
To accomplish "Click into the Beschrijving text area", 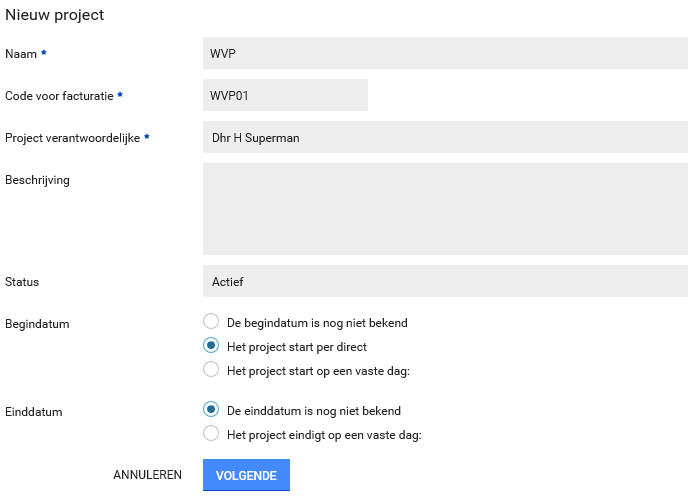I will [445, 209].
